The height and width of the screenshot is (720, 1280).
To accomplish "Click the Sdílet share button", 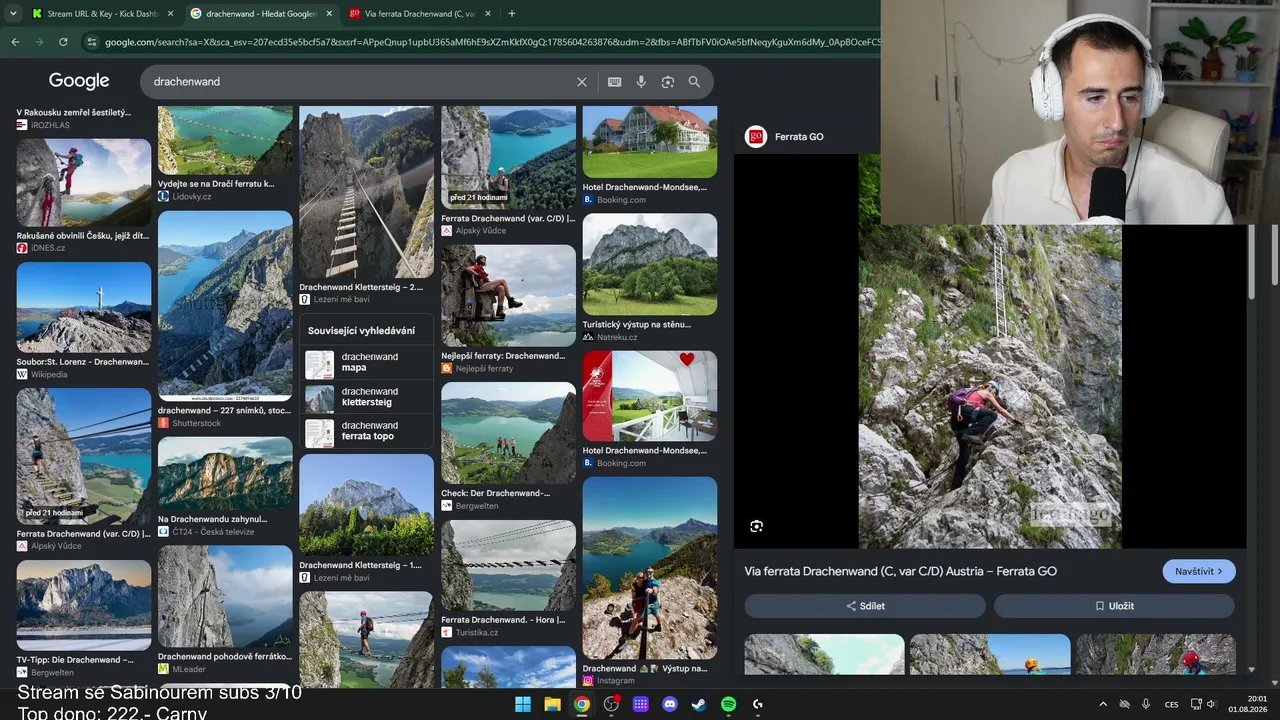I will [865, 606].
